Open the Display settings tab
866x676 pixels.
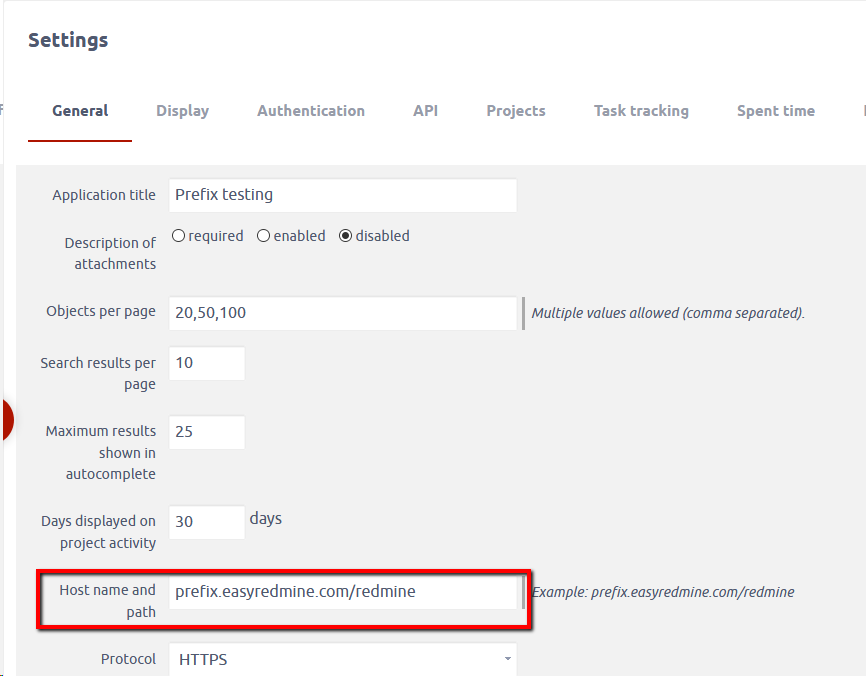tap(182, 111)
